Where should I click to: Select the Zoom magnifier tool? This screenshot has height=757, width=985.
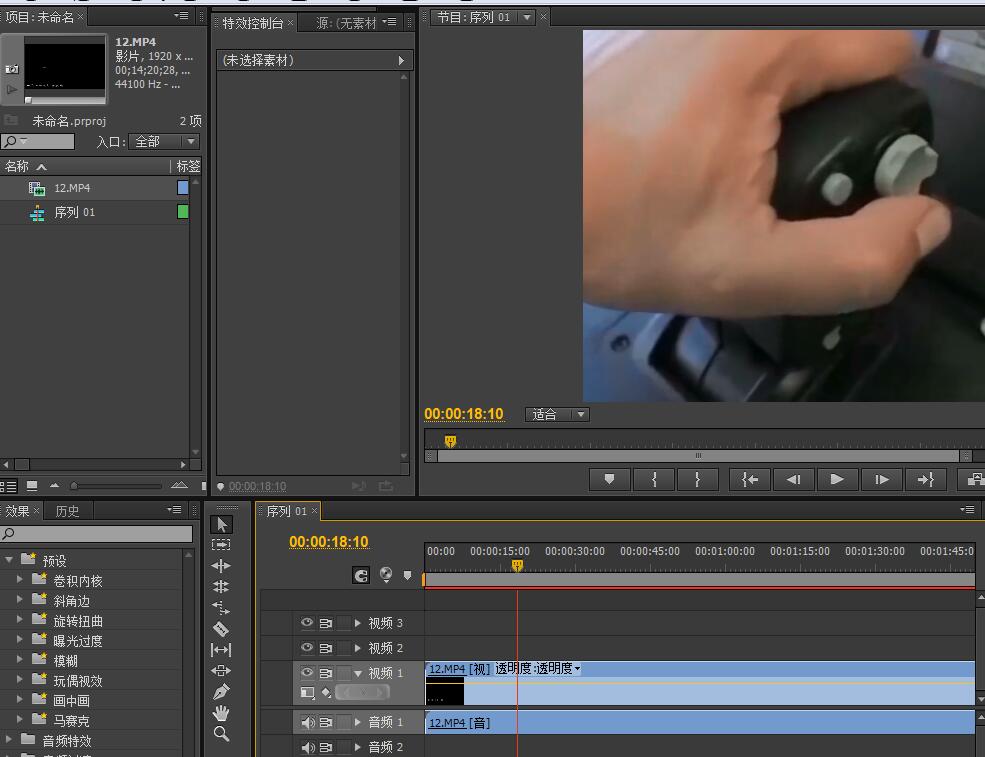[x=221, y=733]
